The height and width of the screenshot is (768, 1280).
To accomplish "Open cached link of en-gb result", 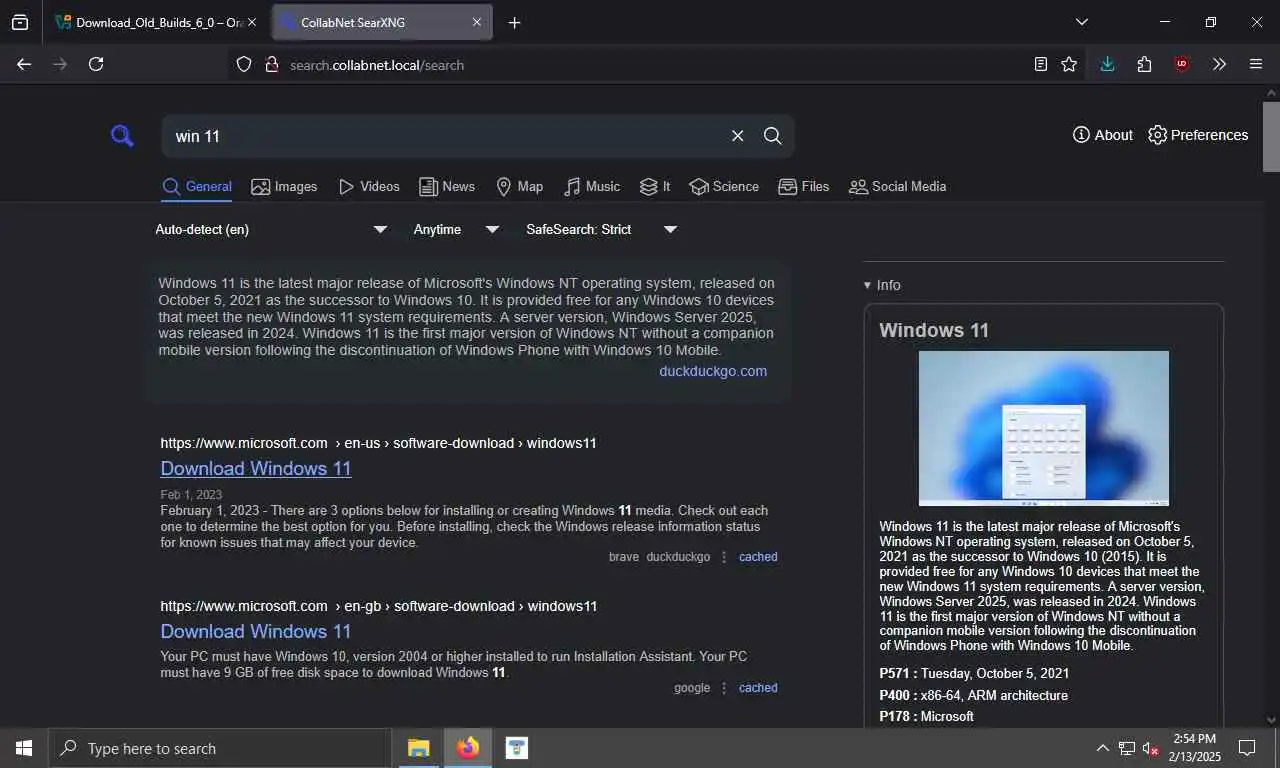I will [758, 688].
